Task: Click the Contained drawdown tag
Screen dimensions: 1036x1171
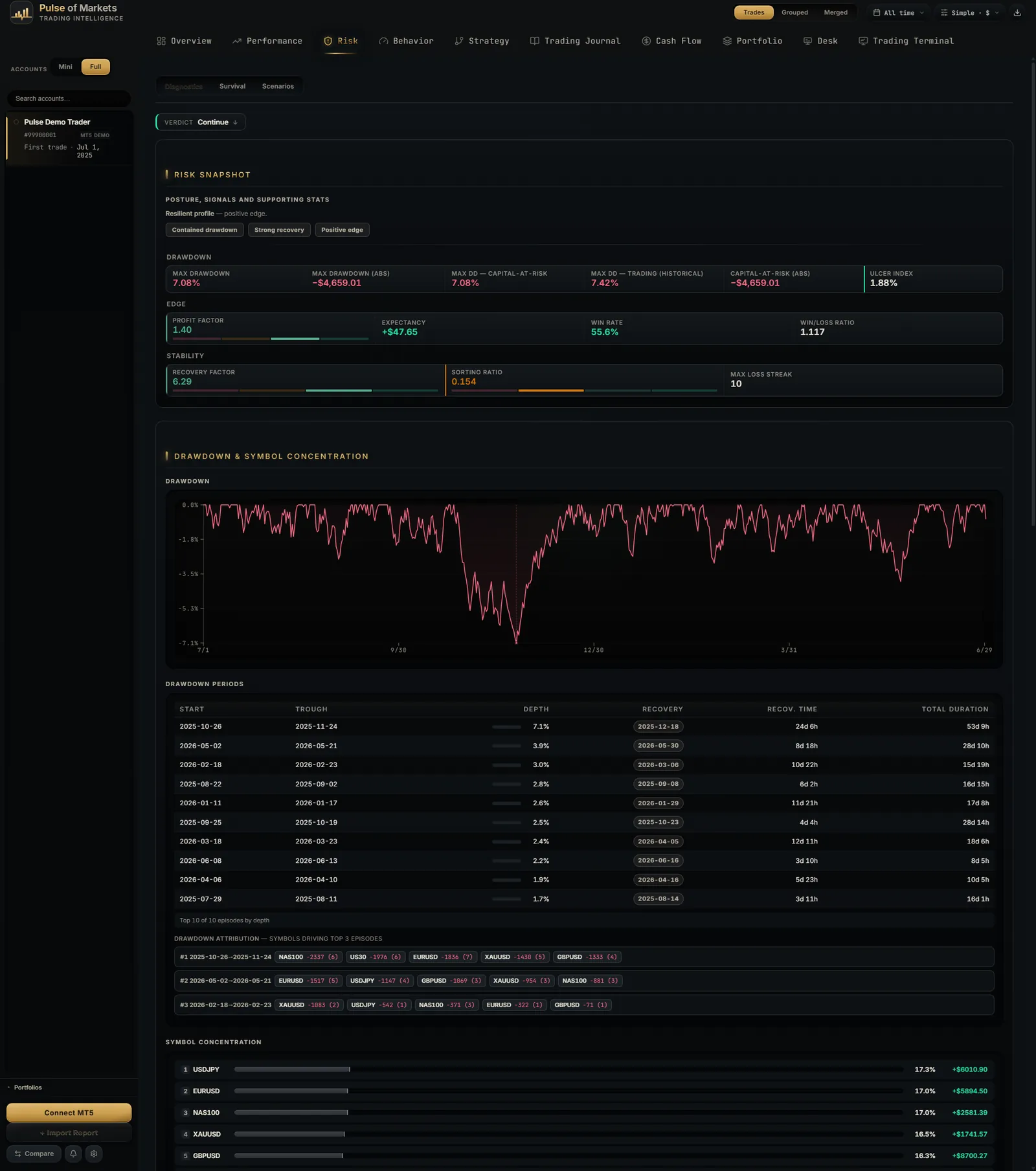Action: pos(205,230)
